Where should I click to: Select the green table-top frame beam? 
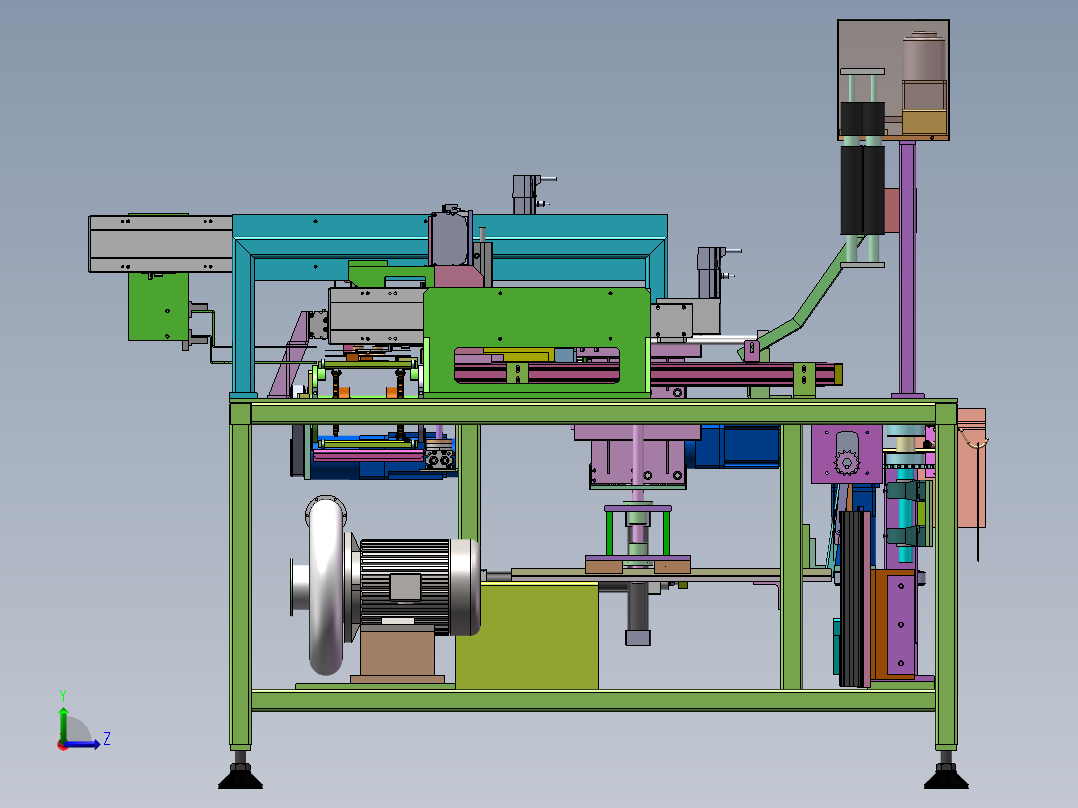pyautogui.click(x=593, y=413)
